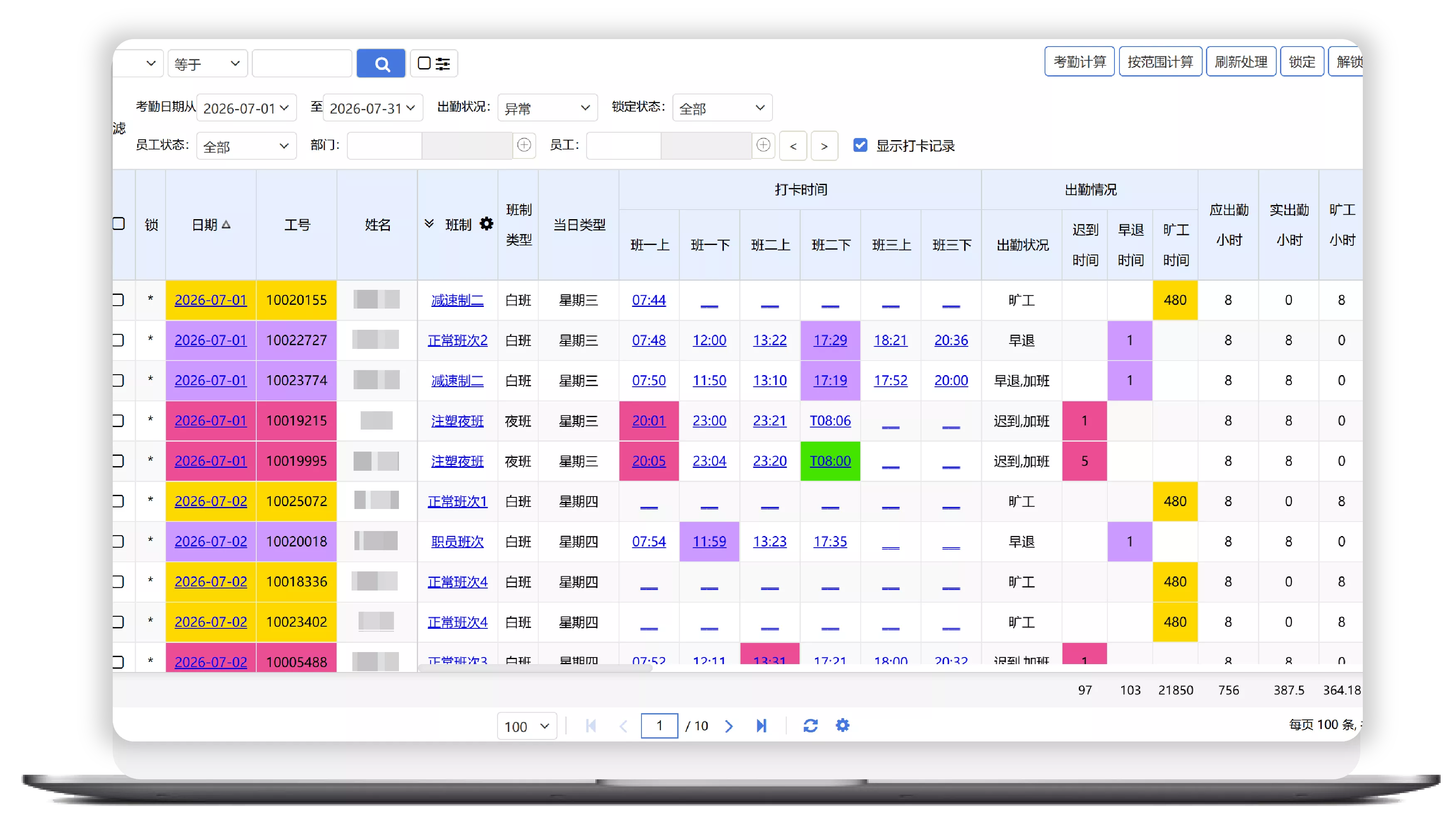Click the 部门 code input field

click(x=384, y=146)
